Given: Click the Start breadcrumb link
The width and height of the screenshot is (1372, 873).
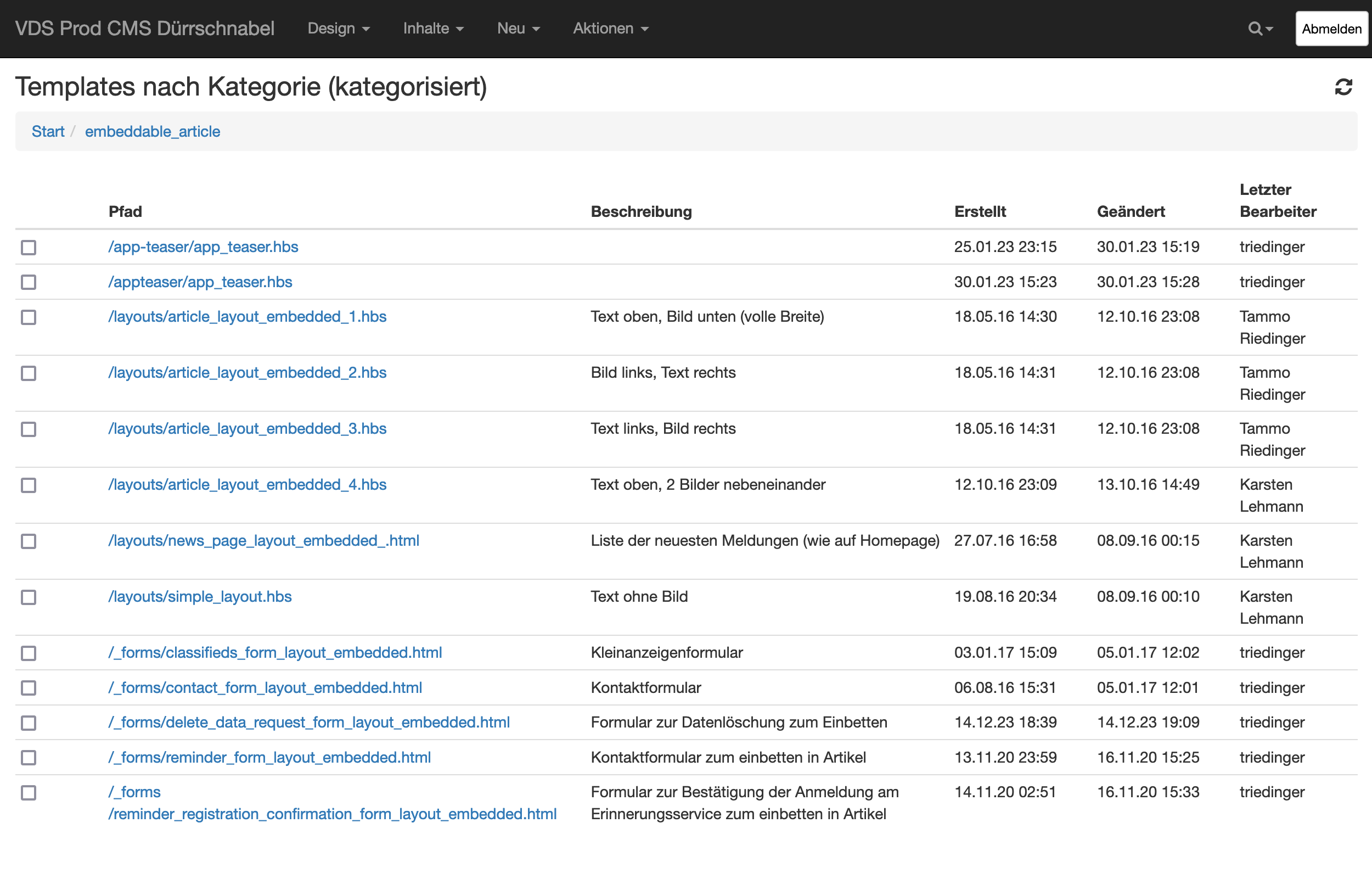Looking at the screenshot, I should click(x=48, y=132).
